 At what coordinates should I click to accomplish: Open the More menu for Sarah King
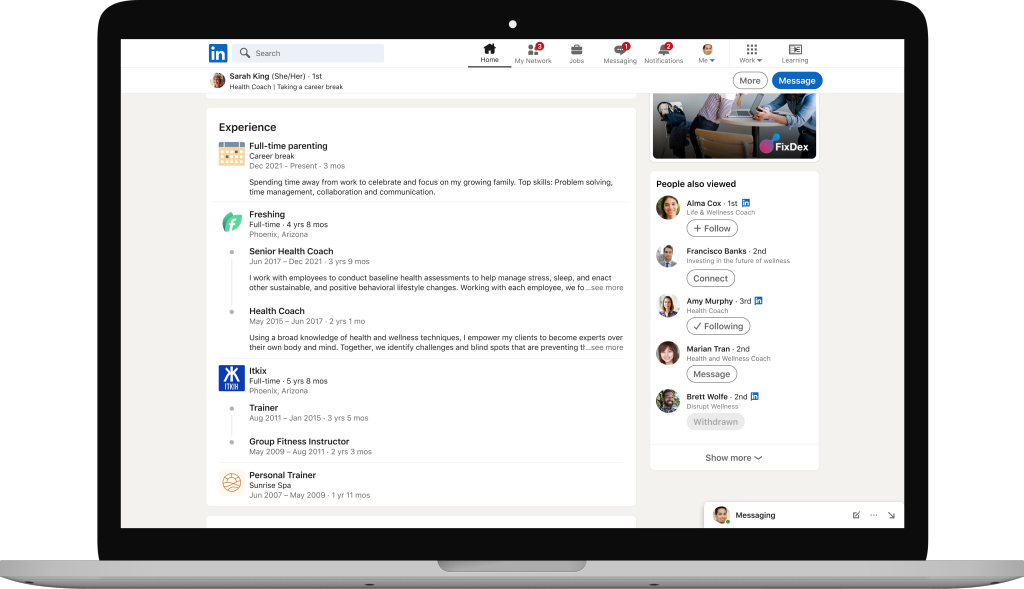pyautogui.click(x=750, y=81)
